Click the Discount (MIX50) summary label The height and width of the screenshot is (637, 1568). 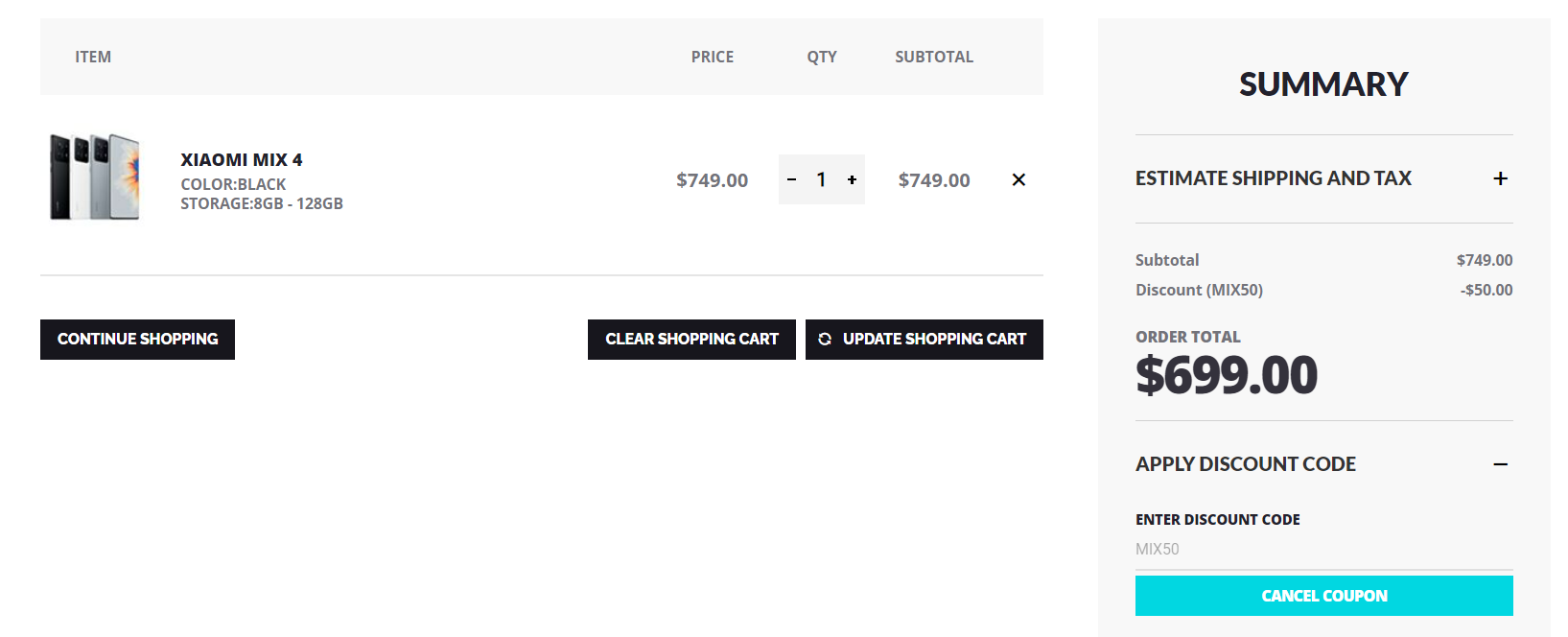[x=1199, y=290]
